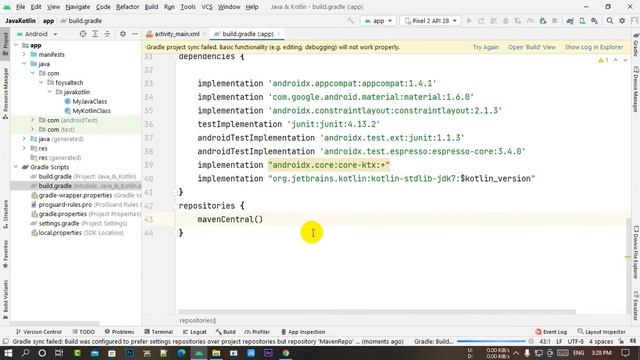Open the Event Log tool window
640x360 pixels.
pyautogui.click(x=551, y=332)
